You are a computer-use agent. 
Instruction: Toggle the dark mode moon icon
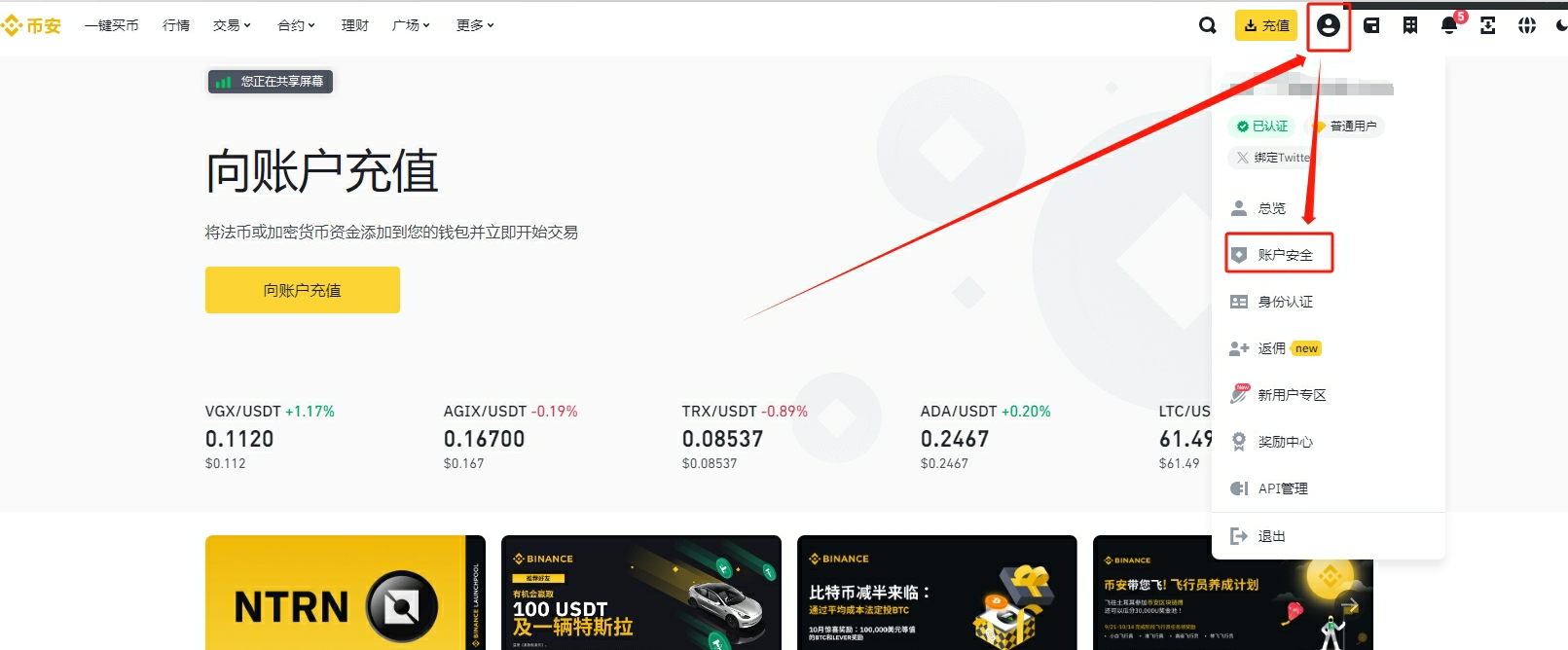[1561, 25]
